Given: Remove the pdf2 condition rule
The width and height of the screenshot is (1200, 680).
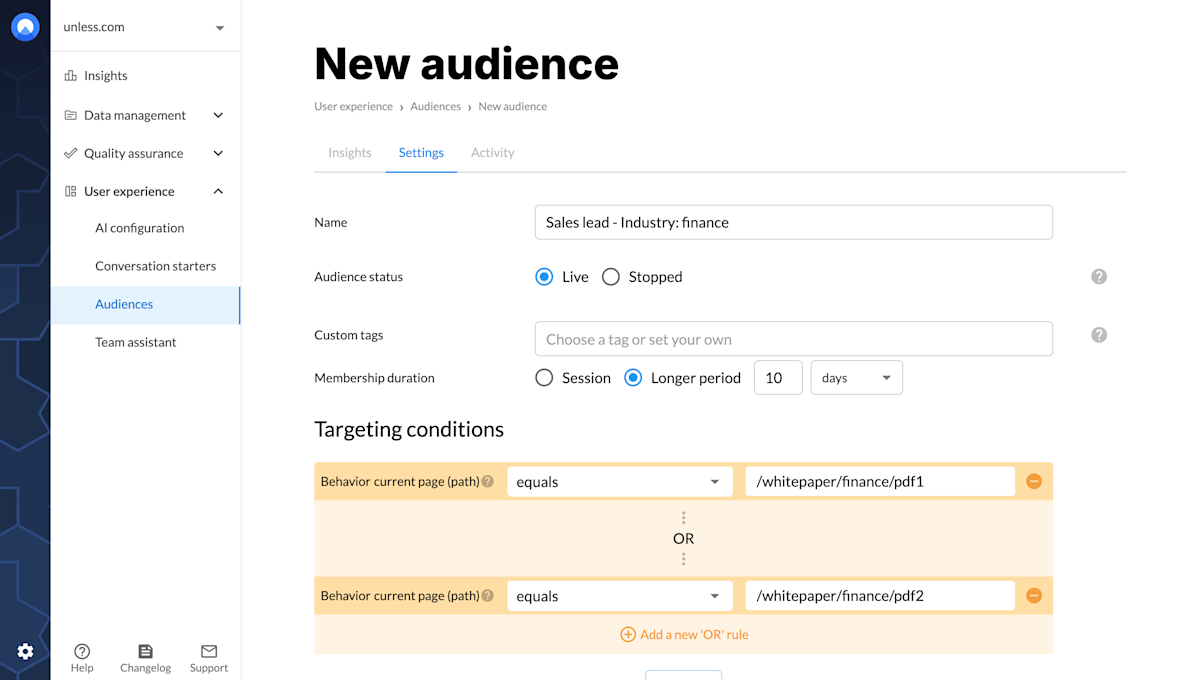Looking at the screenshot, I should 1034,596.
